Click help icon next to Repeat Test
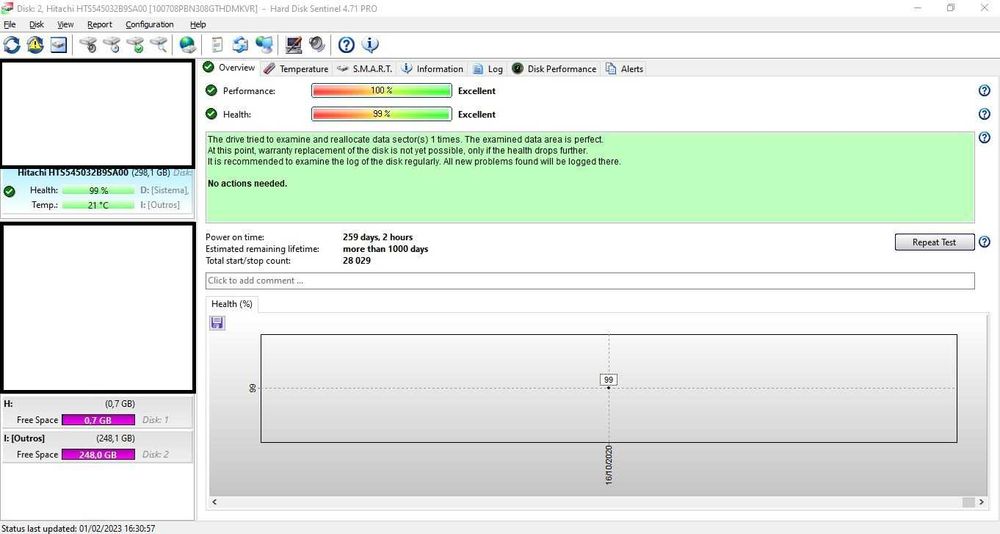The width and height of the screenshot is (1000, 534). pyautogui.click(x=985, y=242)
